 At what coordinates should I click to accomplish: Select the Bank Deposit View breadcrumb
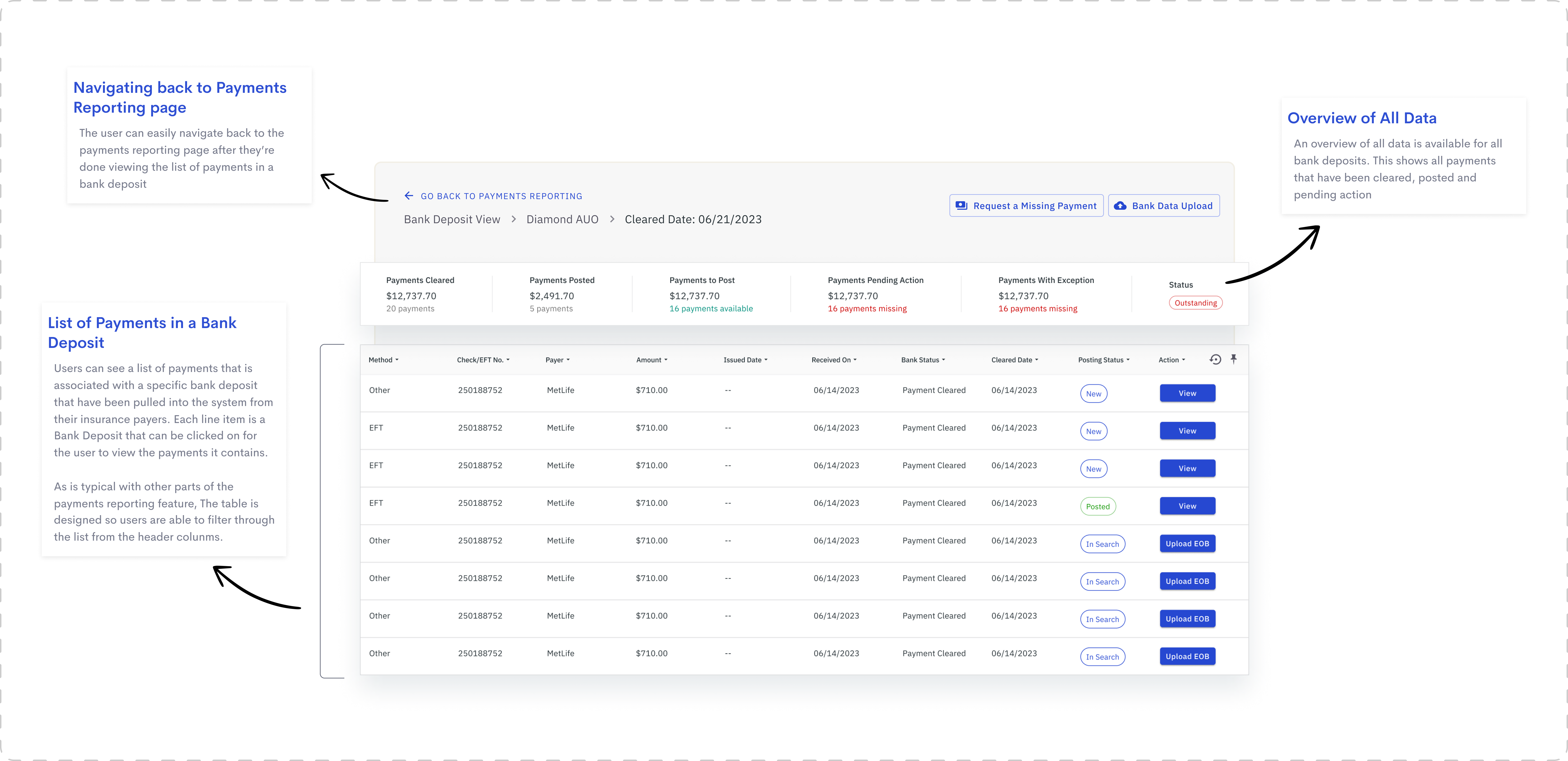pos(452,219)
